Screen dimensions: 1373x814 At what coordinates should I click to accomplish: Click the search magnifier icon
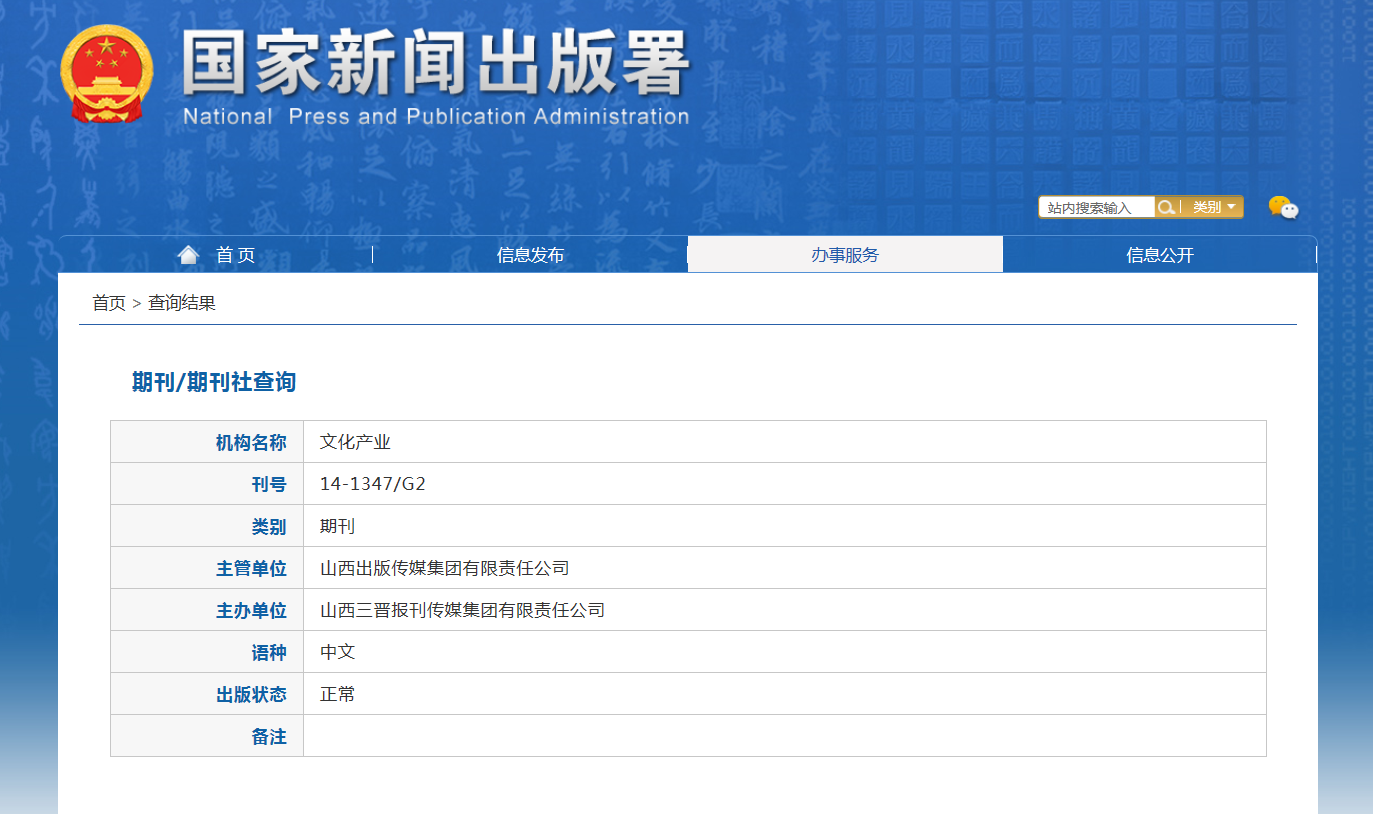pyautogui.click(x=1165, y=207)
